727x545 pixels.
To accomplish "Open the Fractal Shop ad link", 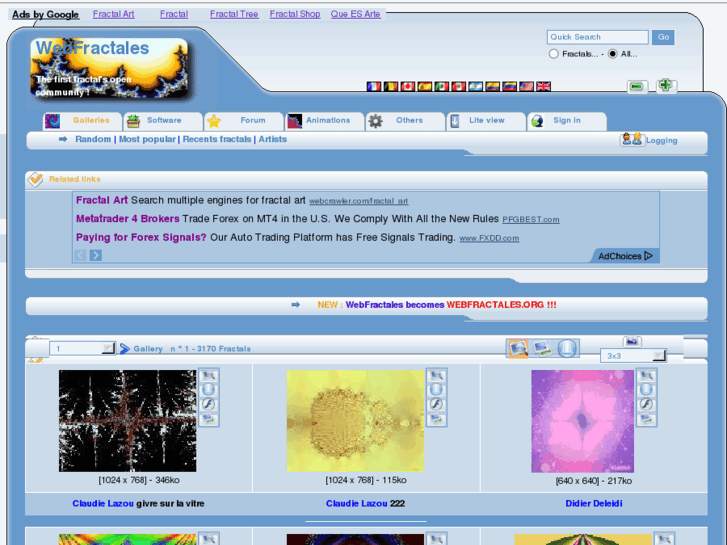I will click(295, 14).
